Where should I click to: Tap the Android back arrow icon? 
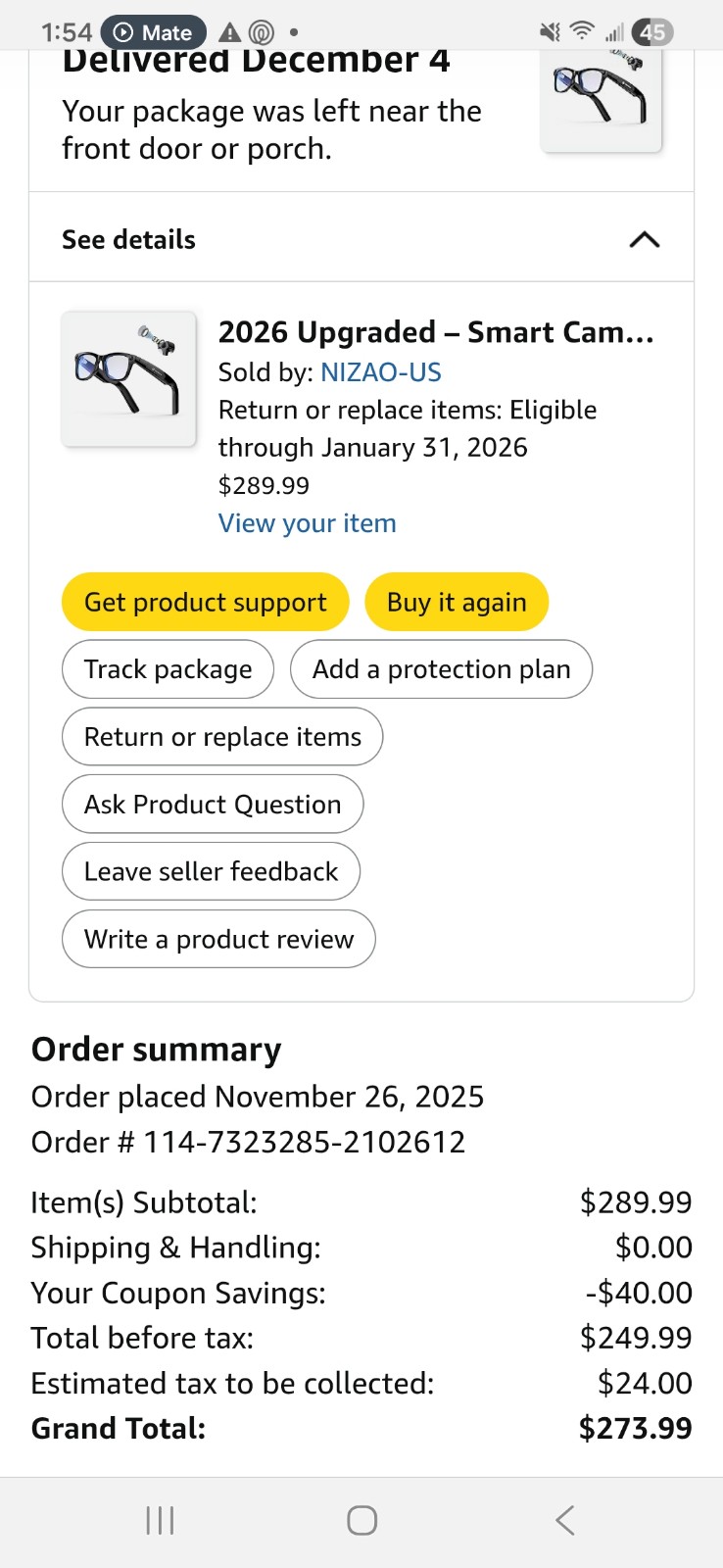click(x=564, y=1520)
